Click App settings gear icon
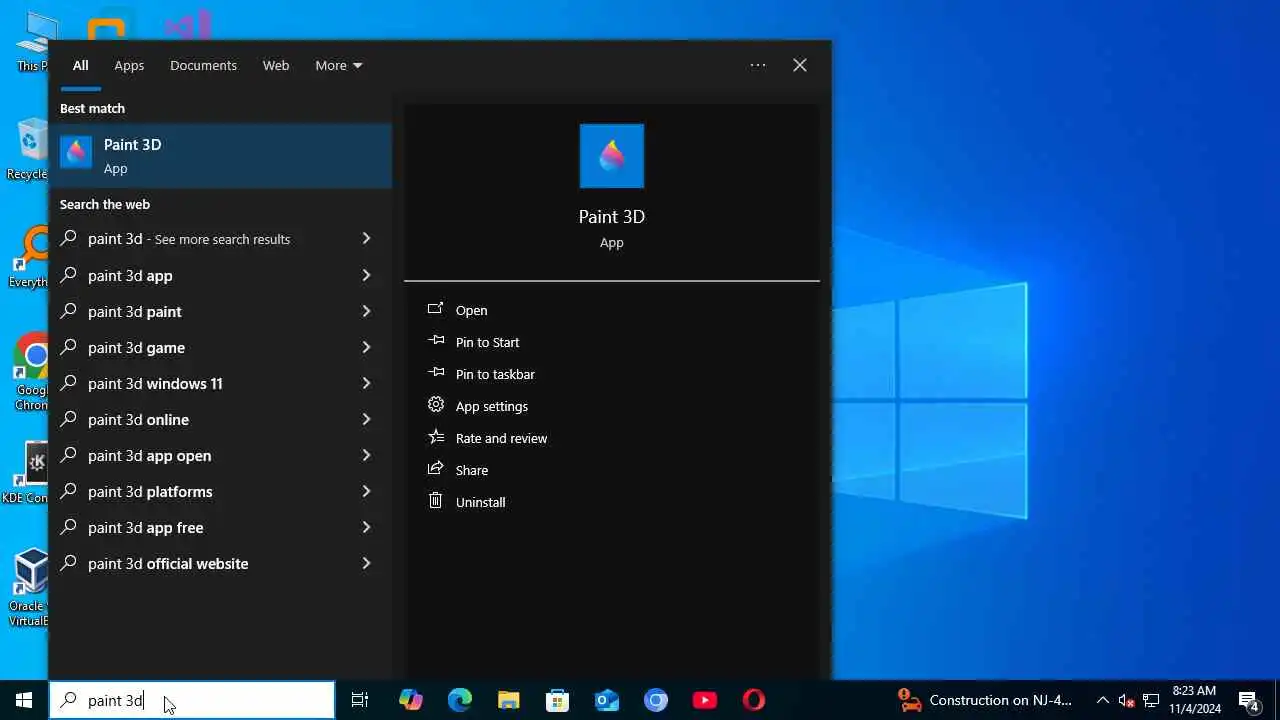Image resolution: width=1280 pixels, height=720 pixels. tap(435, 405)
